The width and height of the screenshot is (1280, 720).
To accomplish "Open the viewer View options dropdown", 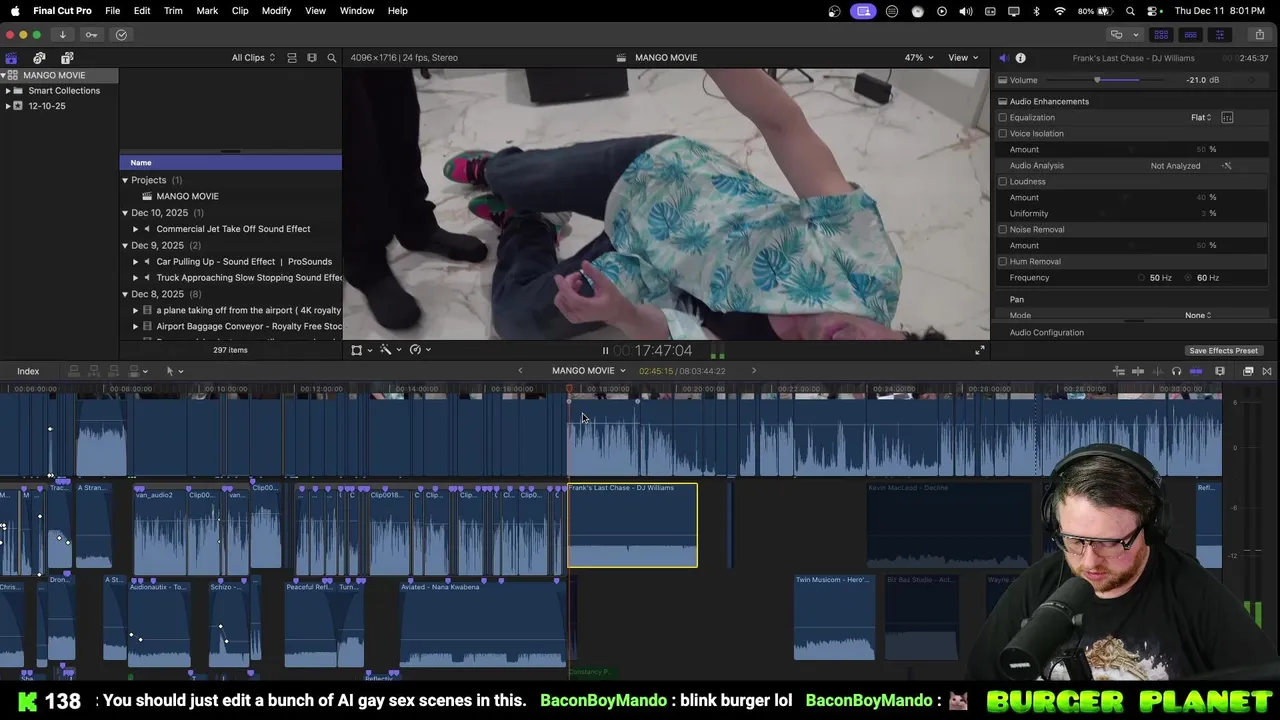I will pos(963,58).
